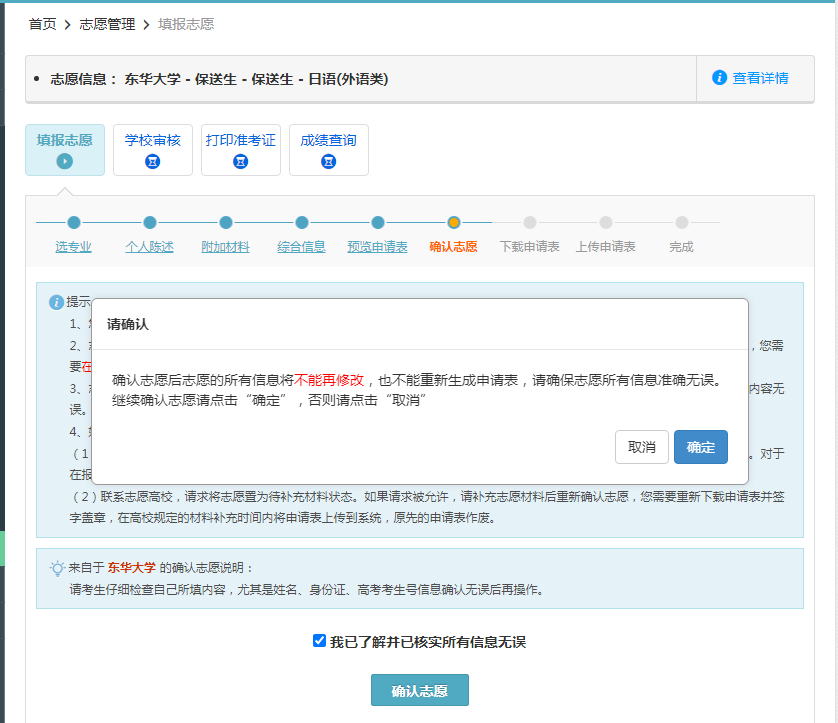Click the 首页 breadcrumb link
This screenshot has width=838, height=723.
click(42, 24)
